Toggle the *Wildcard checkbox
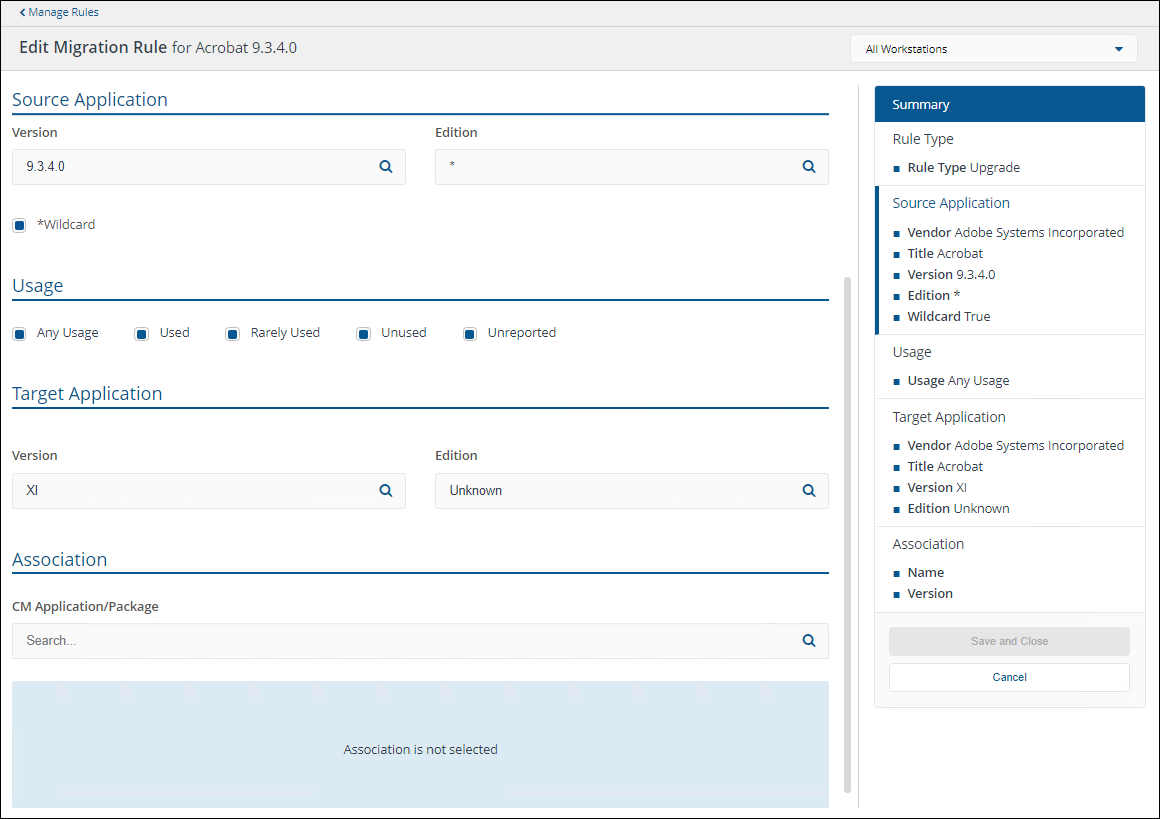 (x=19, y=225)
